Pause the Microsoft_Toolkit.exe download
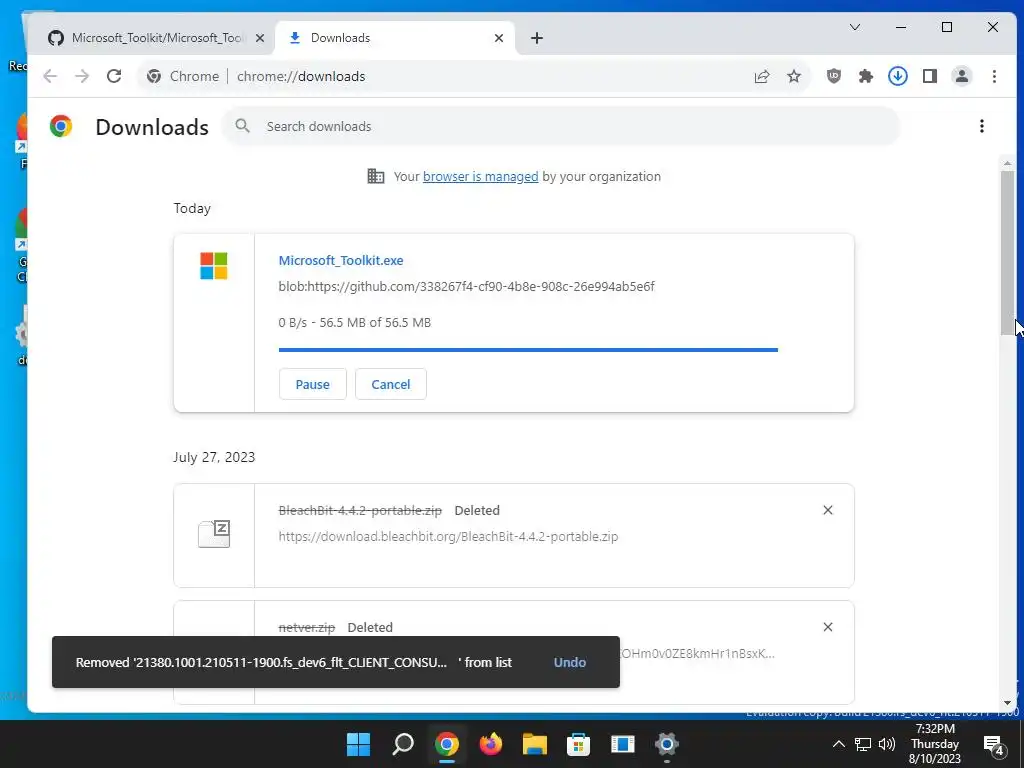The height and width of the screenshot is (768, 1024). pos(312,384)
